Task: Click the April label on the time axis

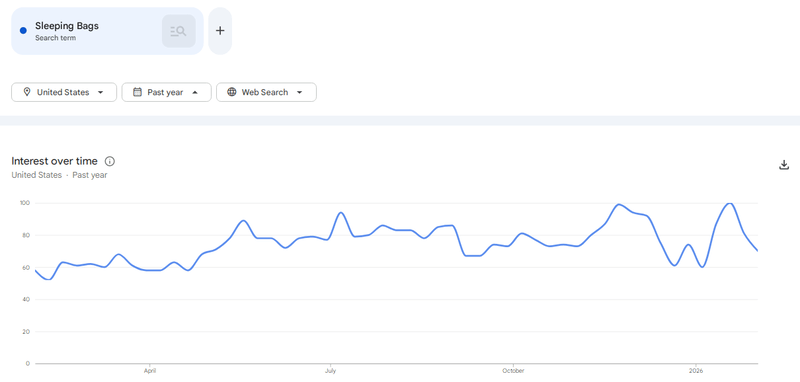Action: [150, 371]
